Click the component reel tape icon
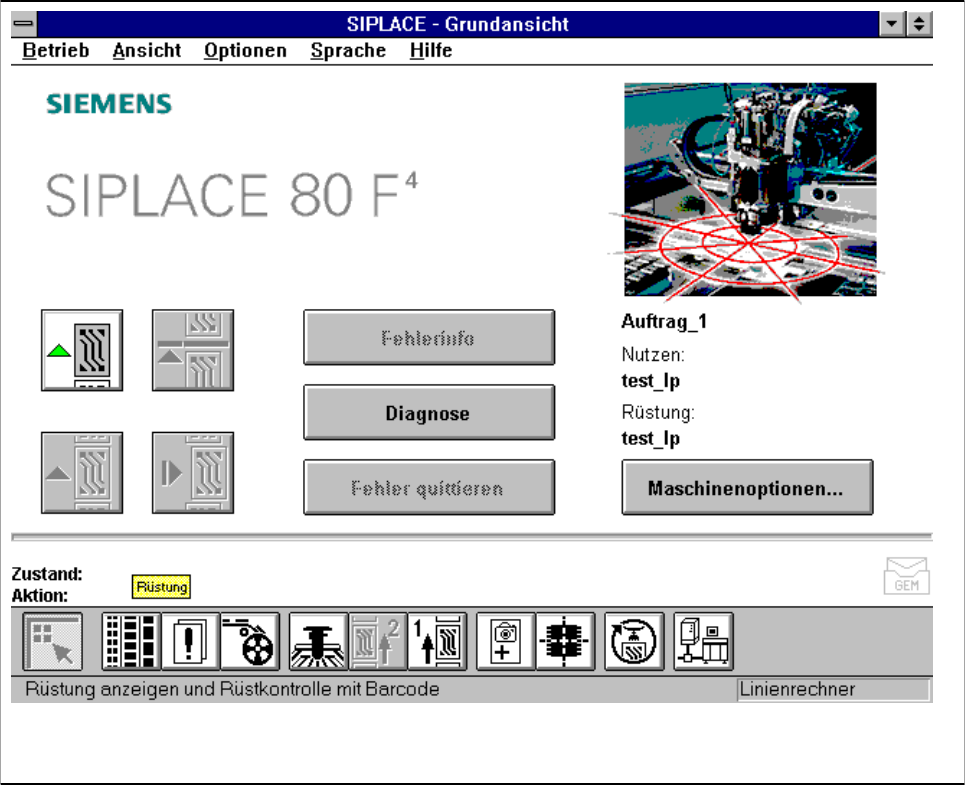The image size is (965, 785). click(x=250, y=642)
